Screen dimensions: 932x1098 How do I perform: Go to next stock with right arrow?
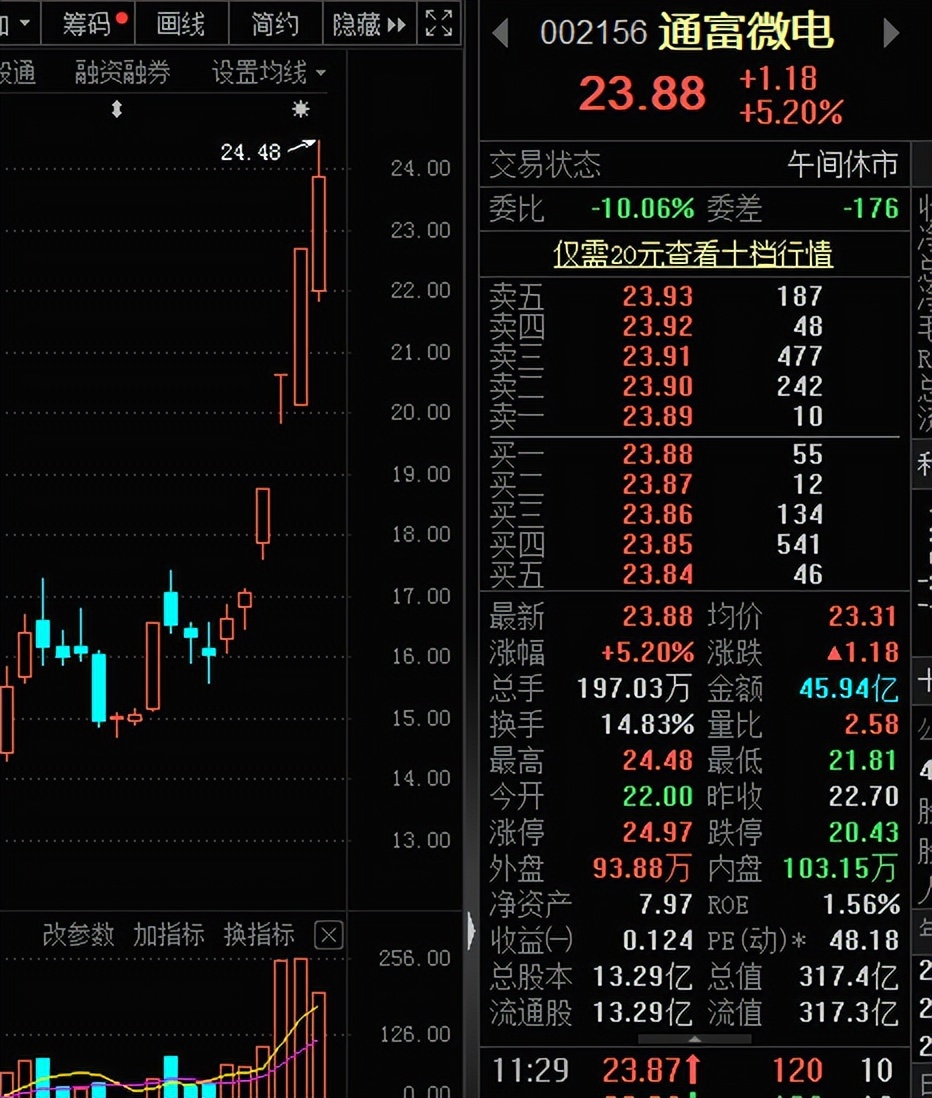pyautogui.click(x=890, y=34)
